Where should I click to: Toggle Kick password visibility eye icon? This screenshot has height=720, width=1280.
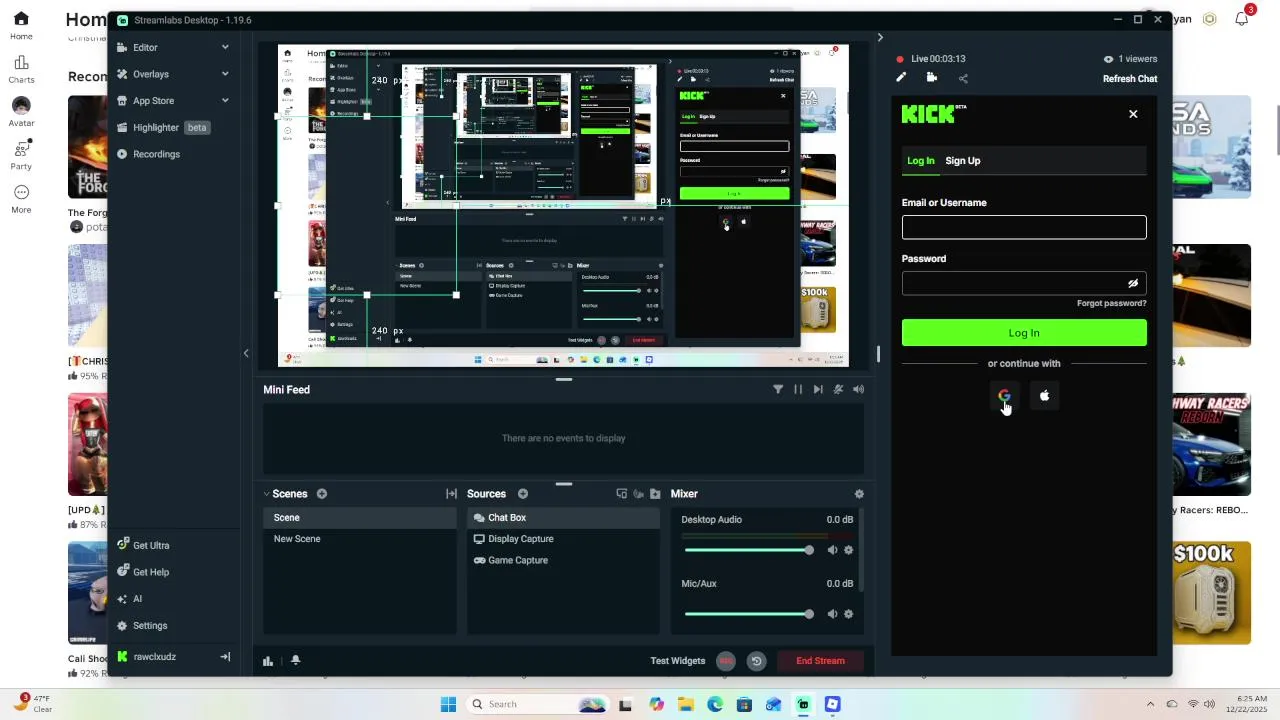[x=1133, y=284]
